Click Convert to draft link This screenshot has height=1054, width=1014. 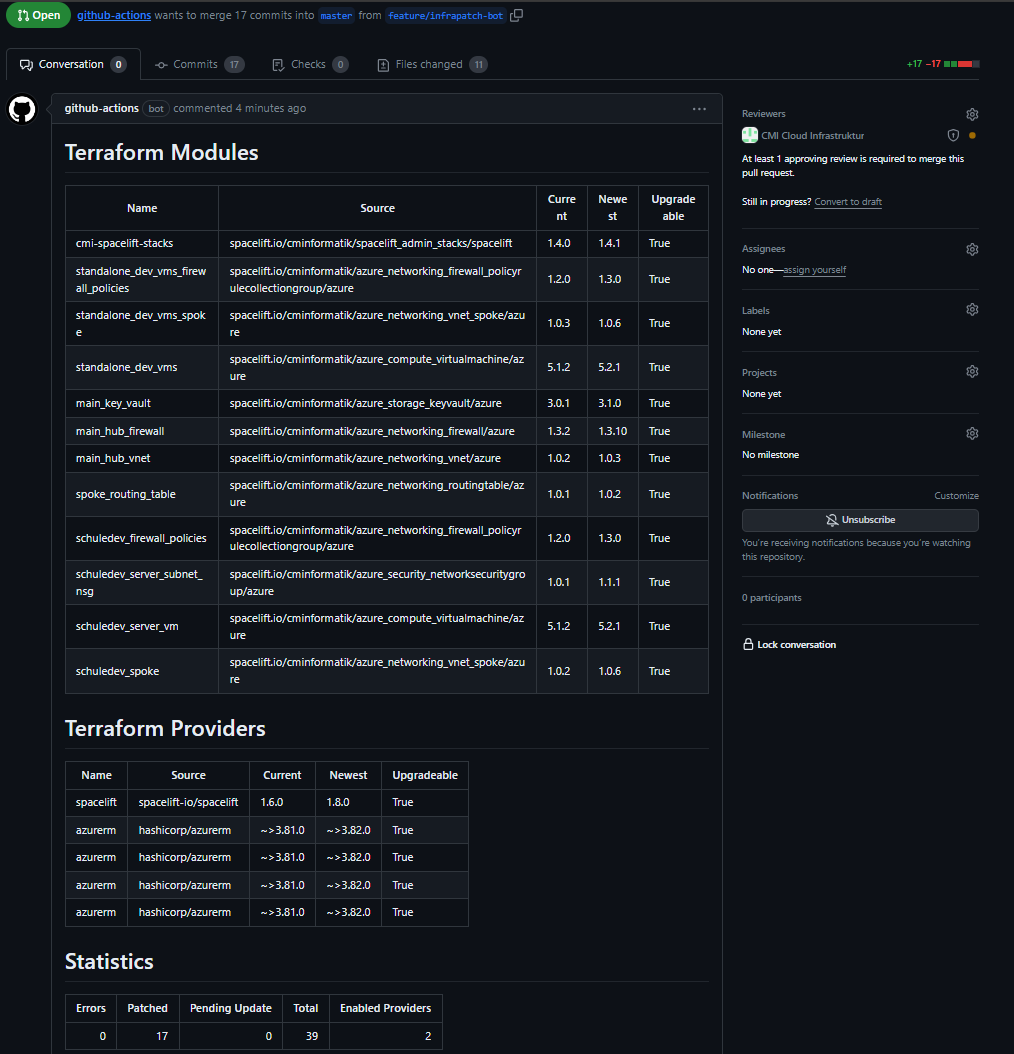coord(848,202)
